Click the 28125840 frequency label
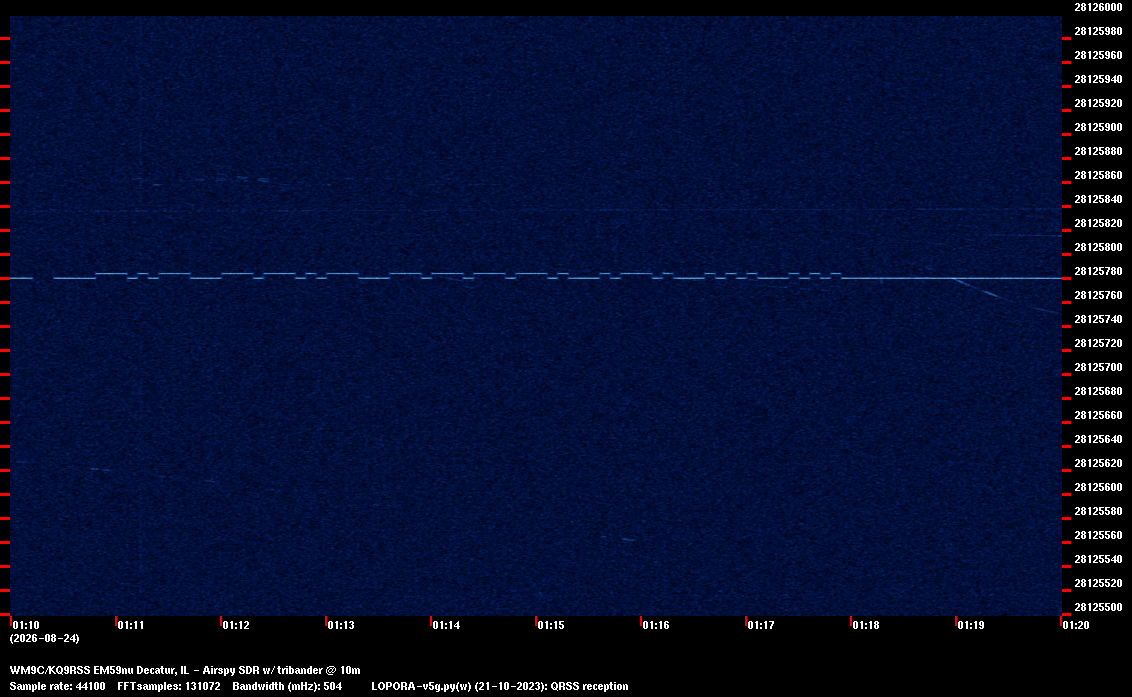1132x697 pixels. coord(1098,199)
